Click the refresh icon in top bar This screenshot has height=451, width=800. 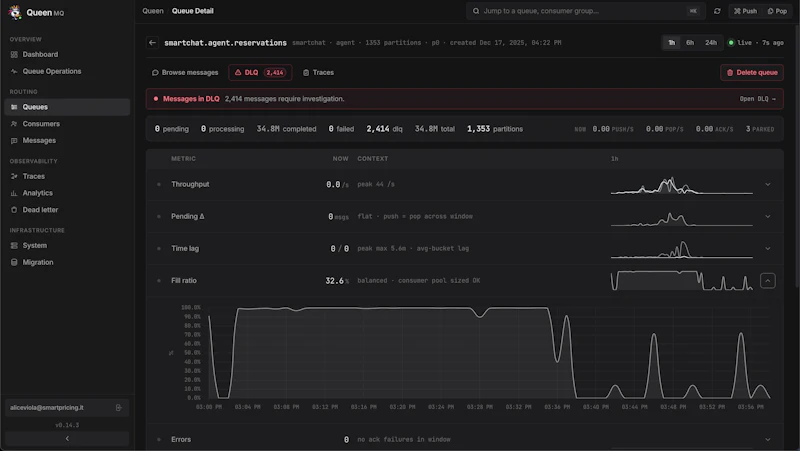717,11
